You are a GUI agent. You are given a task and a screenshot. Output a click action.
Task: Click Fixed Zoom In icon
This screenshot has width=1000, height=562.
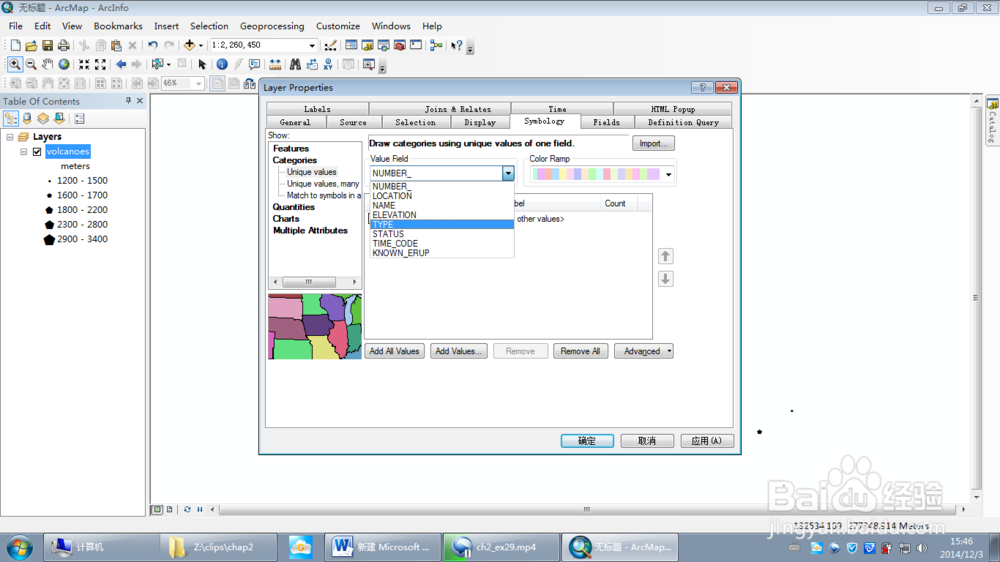[84, 64]
